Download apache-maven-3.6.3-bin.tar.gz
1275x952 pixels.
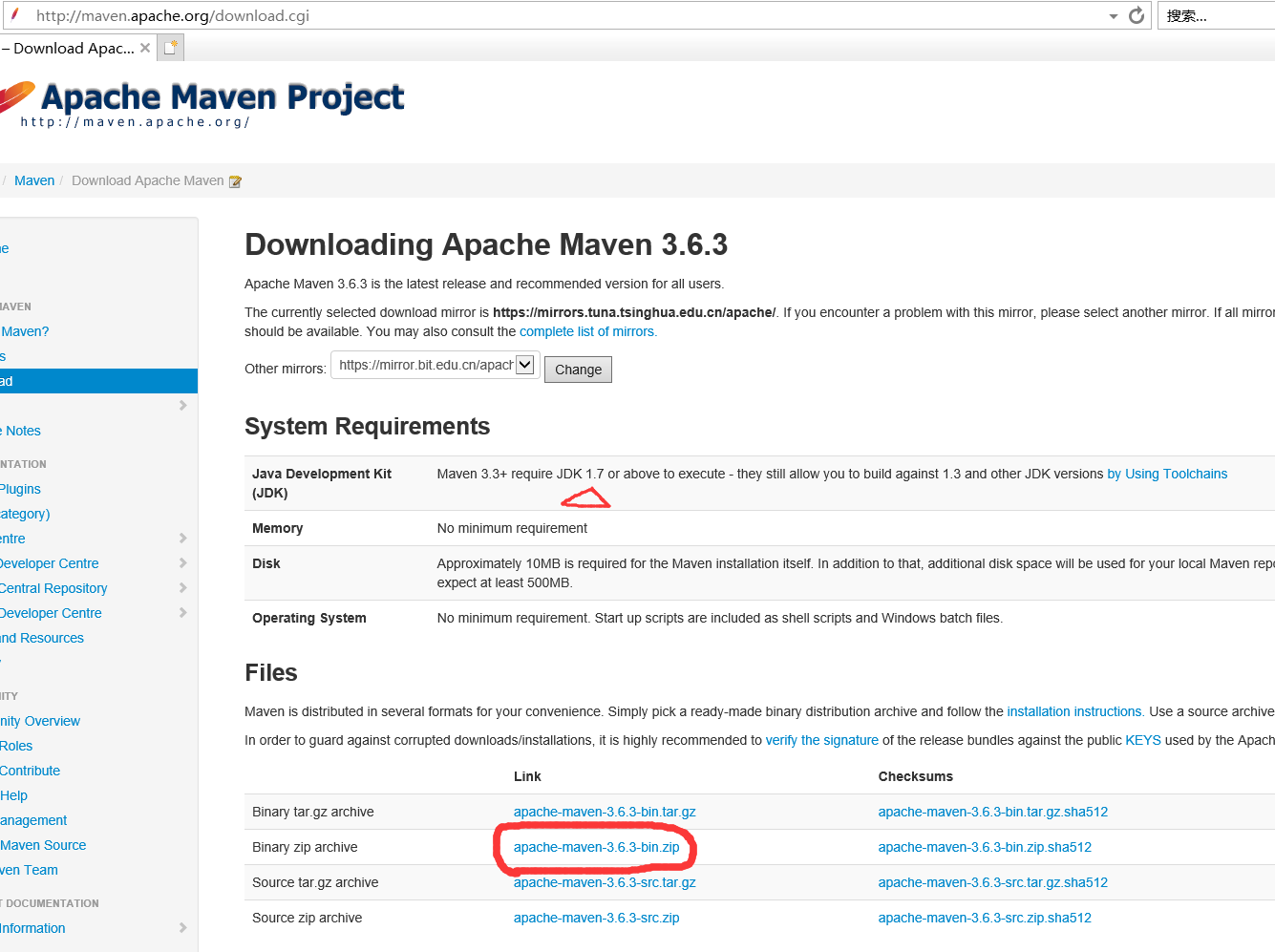(x=605, y=812)
